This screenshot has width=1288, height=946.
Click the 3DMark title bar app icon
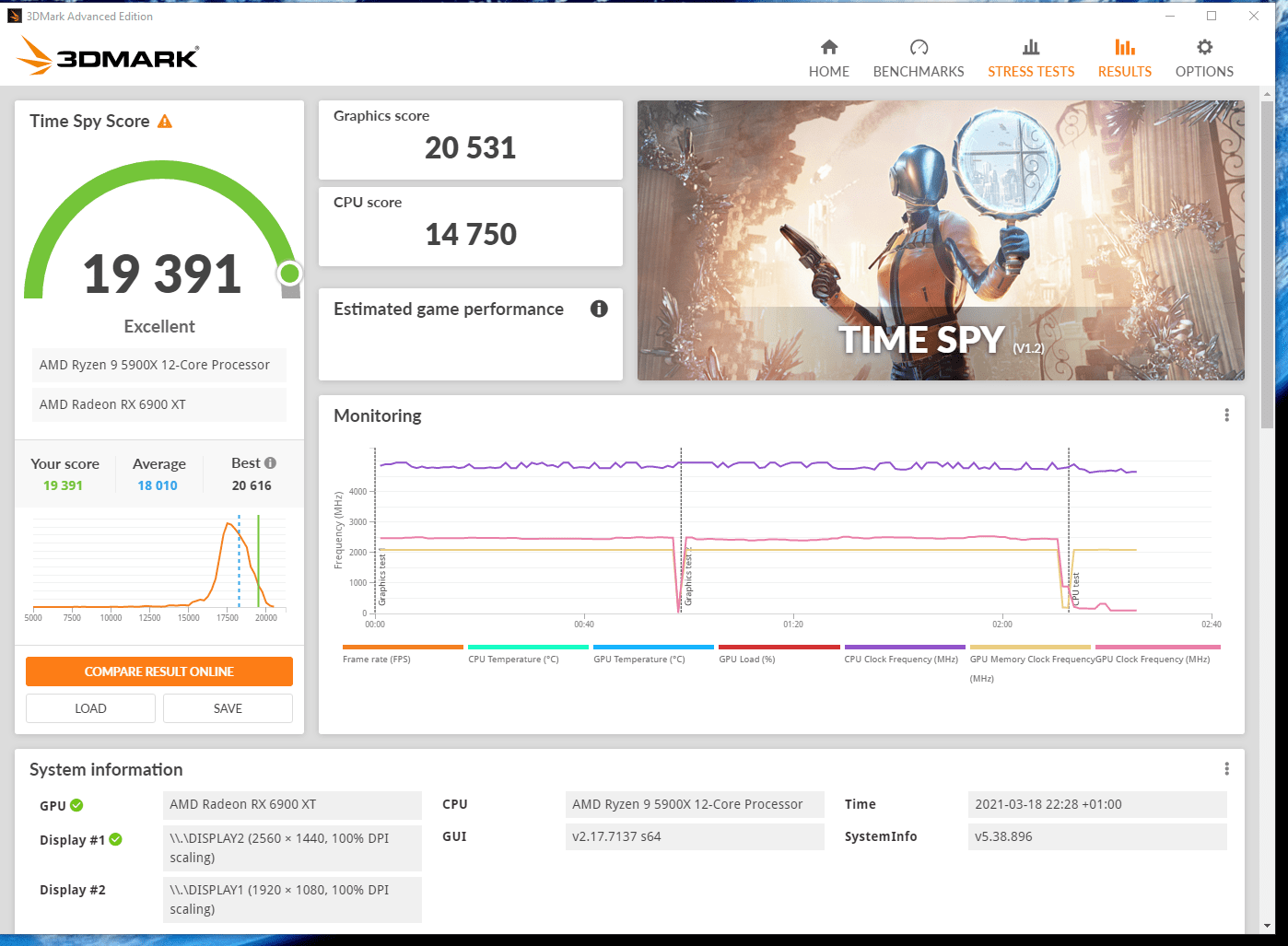click(x=15, y=16)
